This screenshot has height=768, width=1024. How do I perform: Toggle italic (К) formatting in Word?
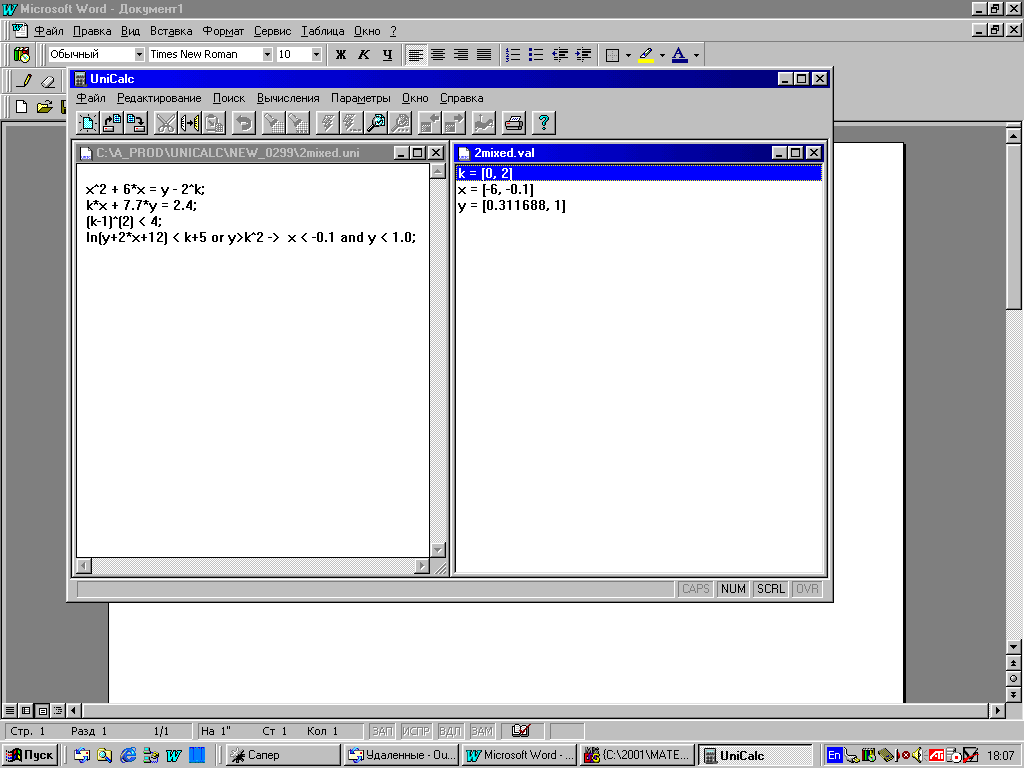pyautogui.click(x=364, y=55)
